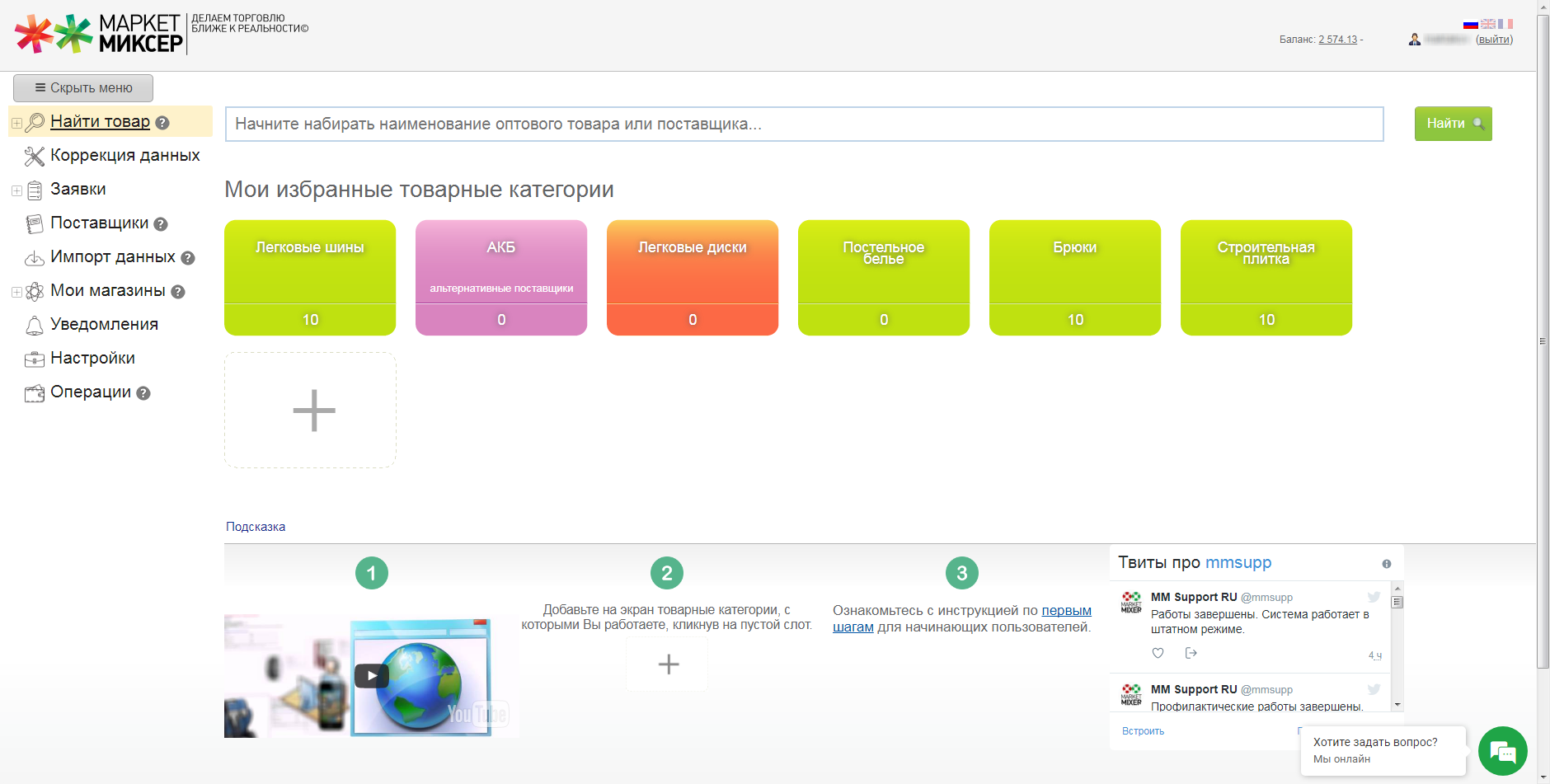Click the user profile icon
Viewport: 1550px width, 784px height.
[1415, 39]
